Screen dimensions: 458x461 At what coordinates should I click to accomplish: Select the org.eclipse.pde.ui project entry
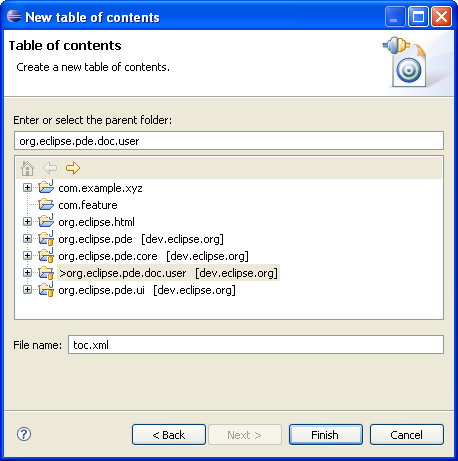(x=147, y=290)
